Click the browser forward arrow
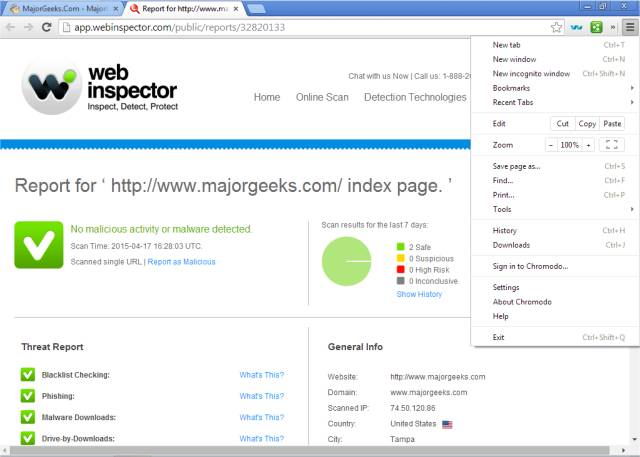This screenshot has height=457, width=640. click(29, 27)
